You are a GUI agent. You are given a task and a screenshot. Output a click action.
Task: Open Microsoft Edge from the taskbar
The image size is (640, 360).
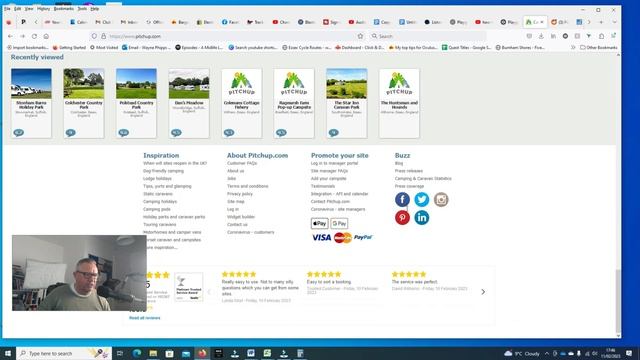(137, 353)
